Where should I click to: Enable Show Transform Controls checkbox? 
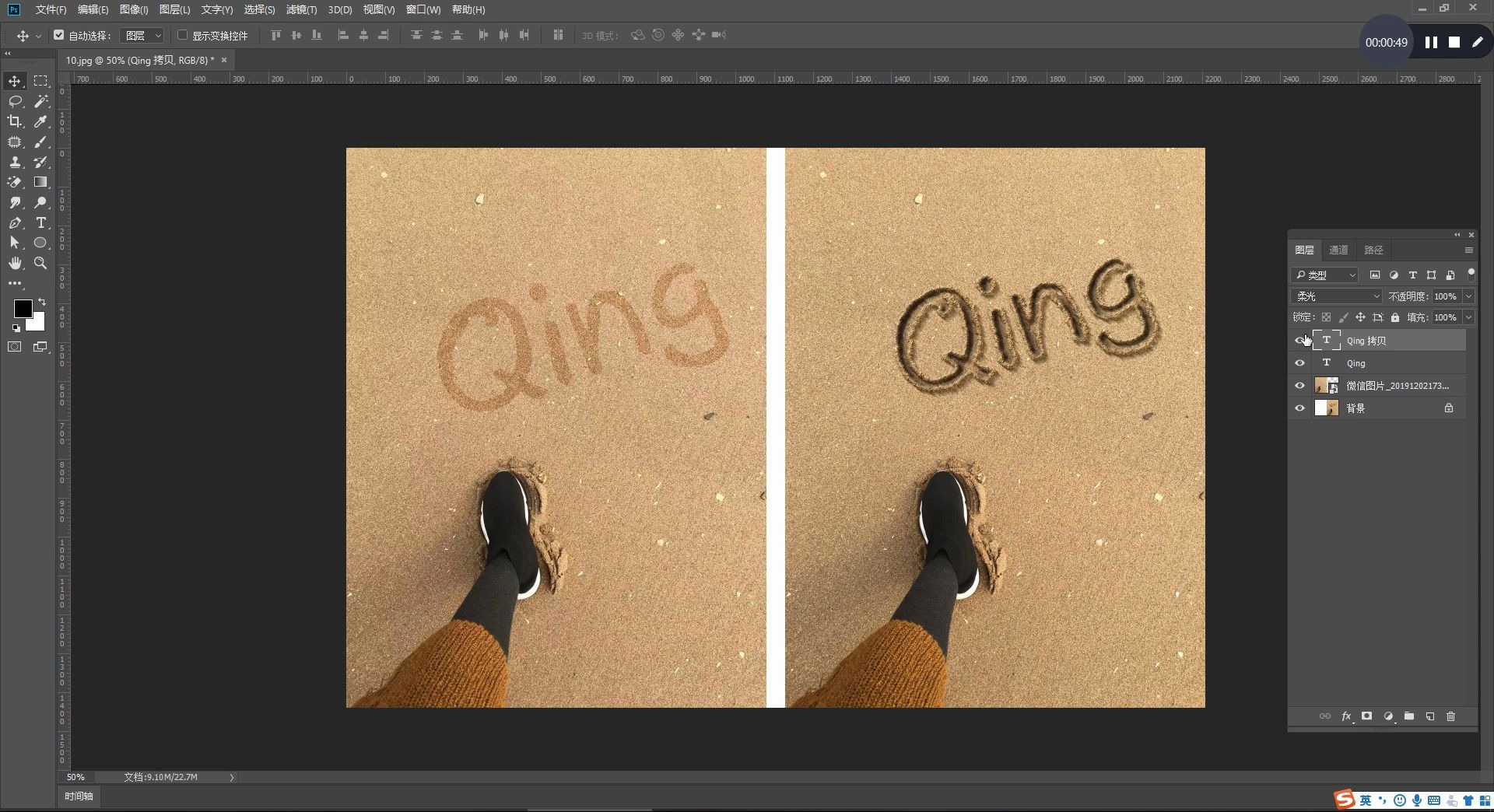(182, 35)
